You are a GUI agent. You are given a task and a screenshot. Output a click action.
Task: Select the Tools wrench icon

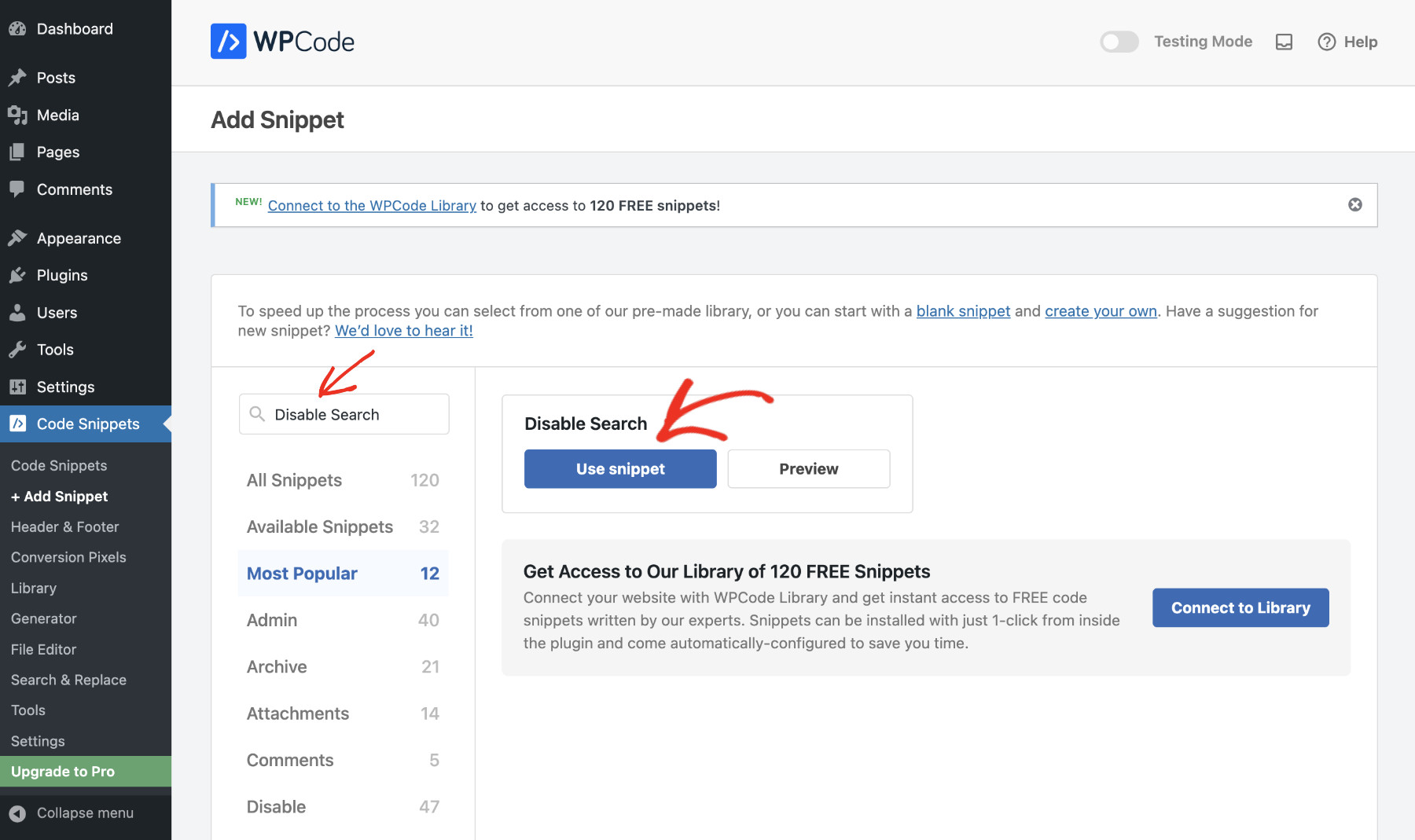click(17, 349)
